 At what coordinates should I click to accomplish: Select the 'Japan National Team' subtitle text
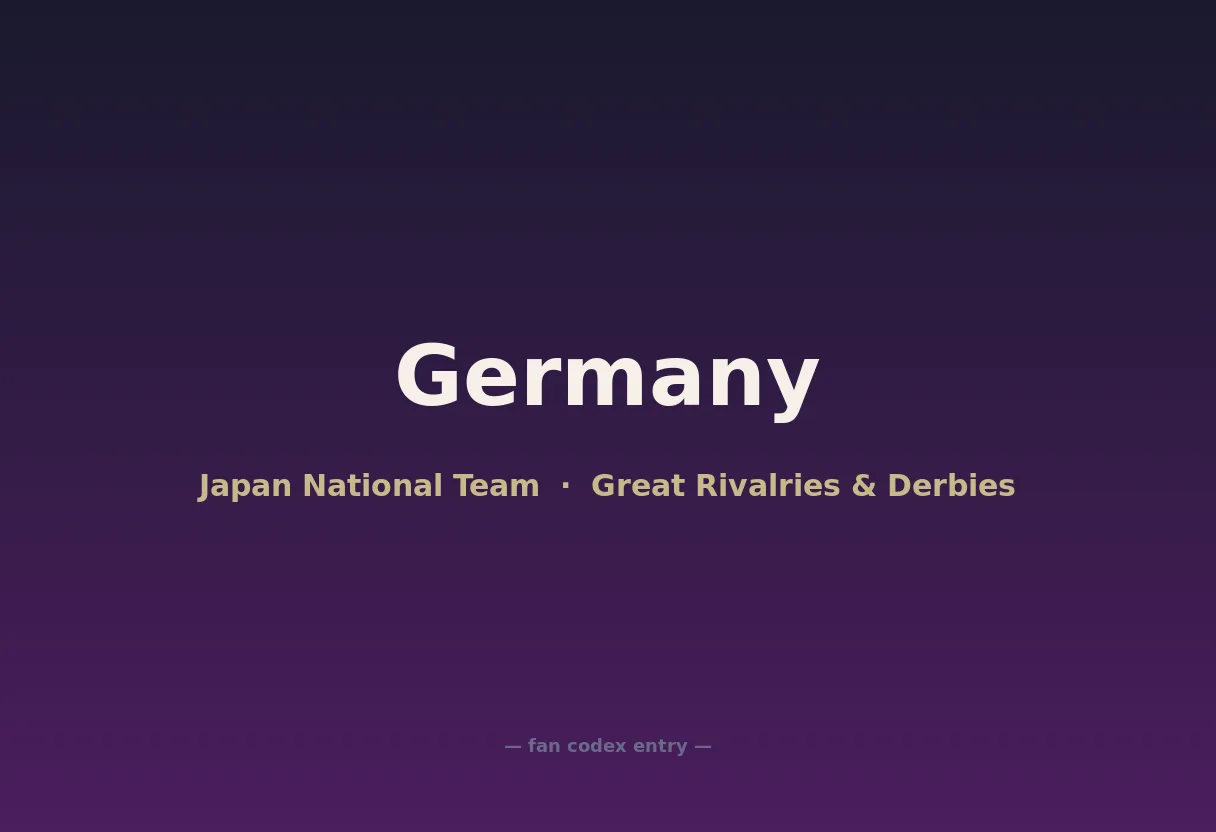coord(369,486)
